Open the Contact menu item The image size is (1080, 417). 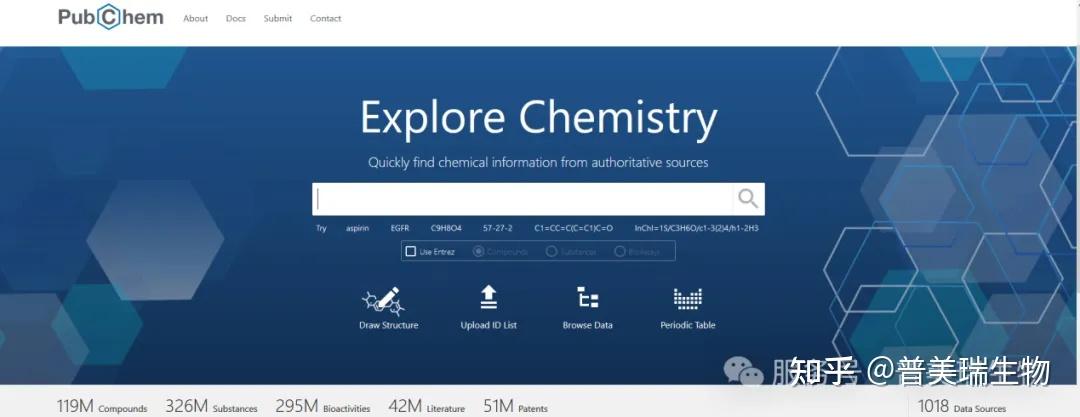(325, 19)
